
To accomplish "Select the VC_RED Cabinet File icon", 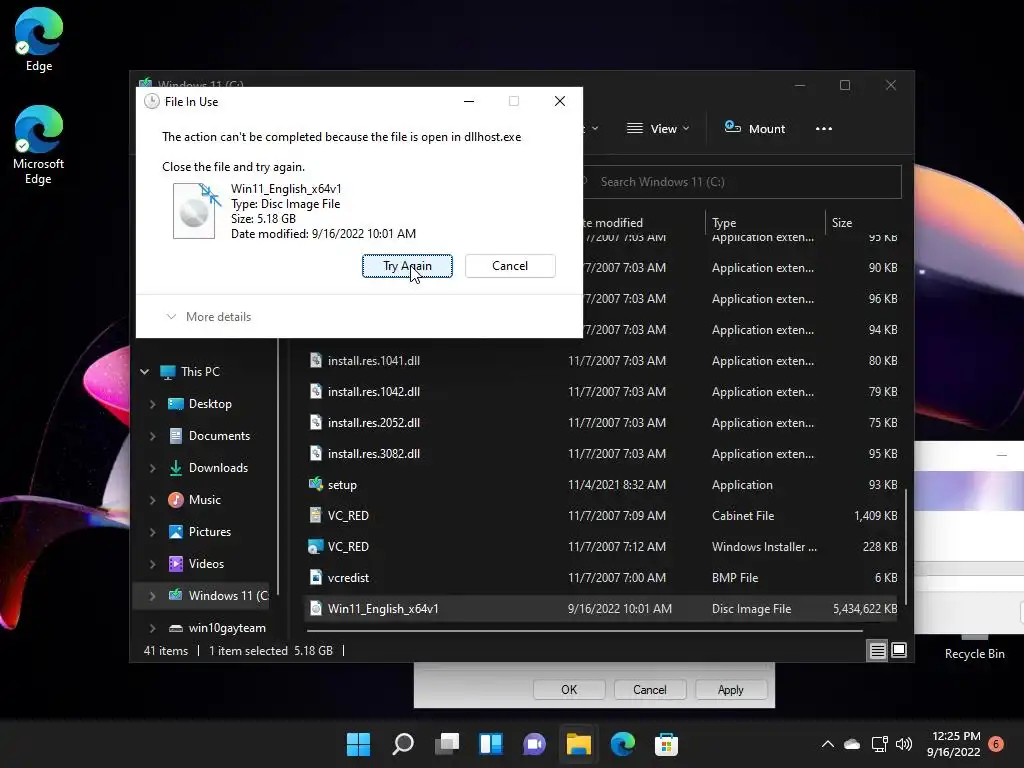I will (315, 515).
